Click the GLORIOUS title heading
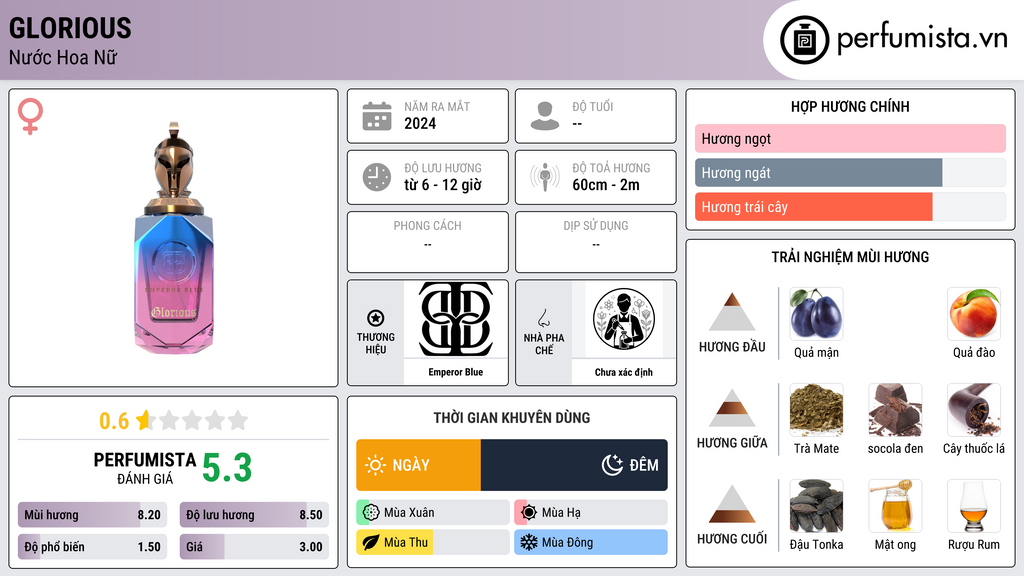 71,28
